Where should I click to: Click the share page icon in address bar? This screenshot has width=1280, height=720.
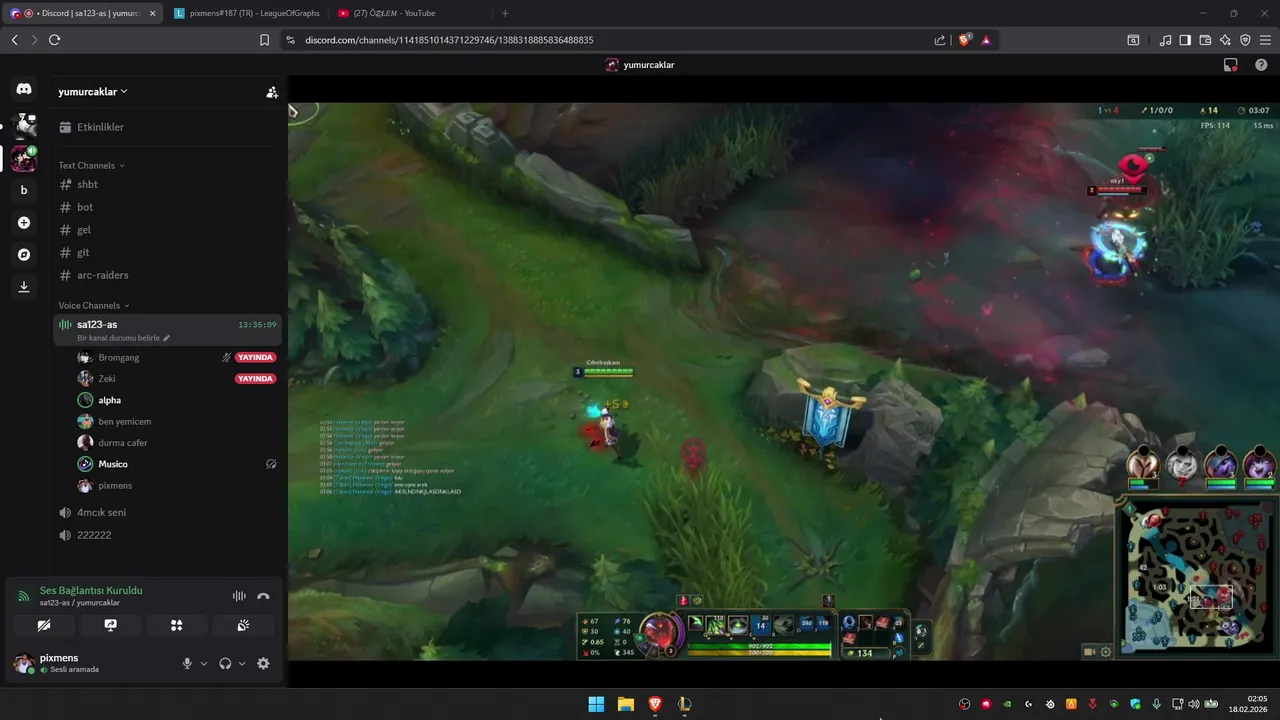click(x=940, y=40)
